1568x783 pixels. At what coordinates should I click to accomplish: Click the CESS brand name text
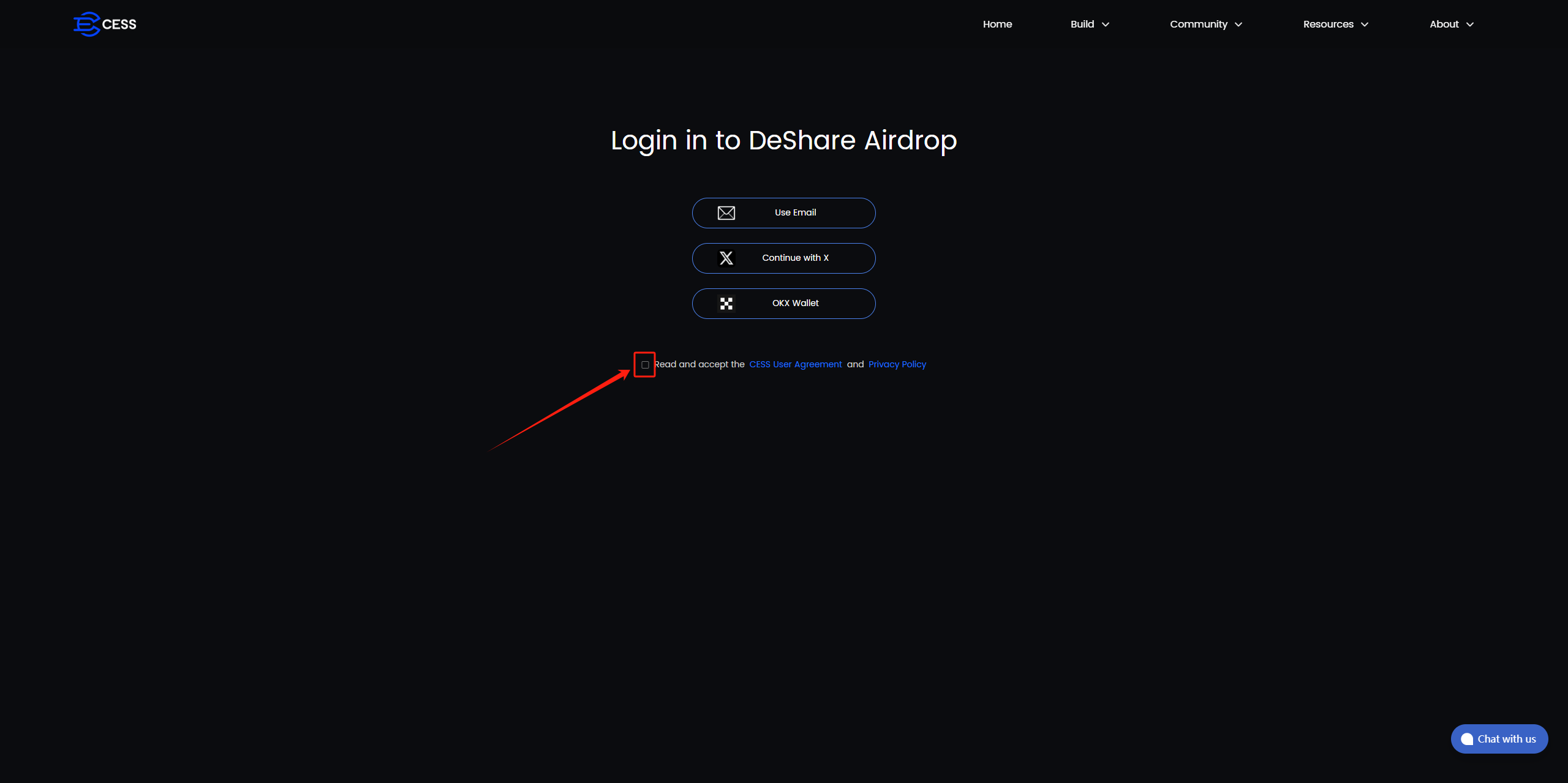119,24
